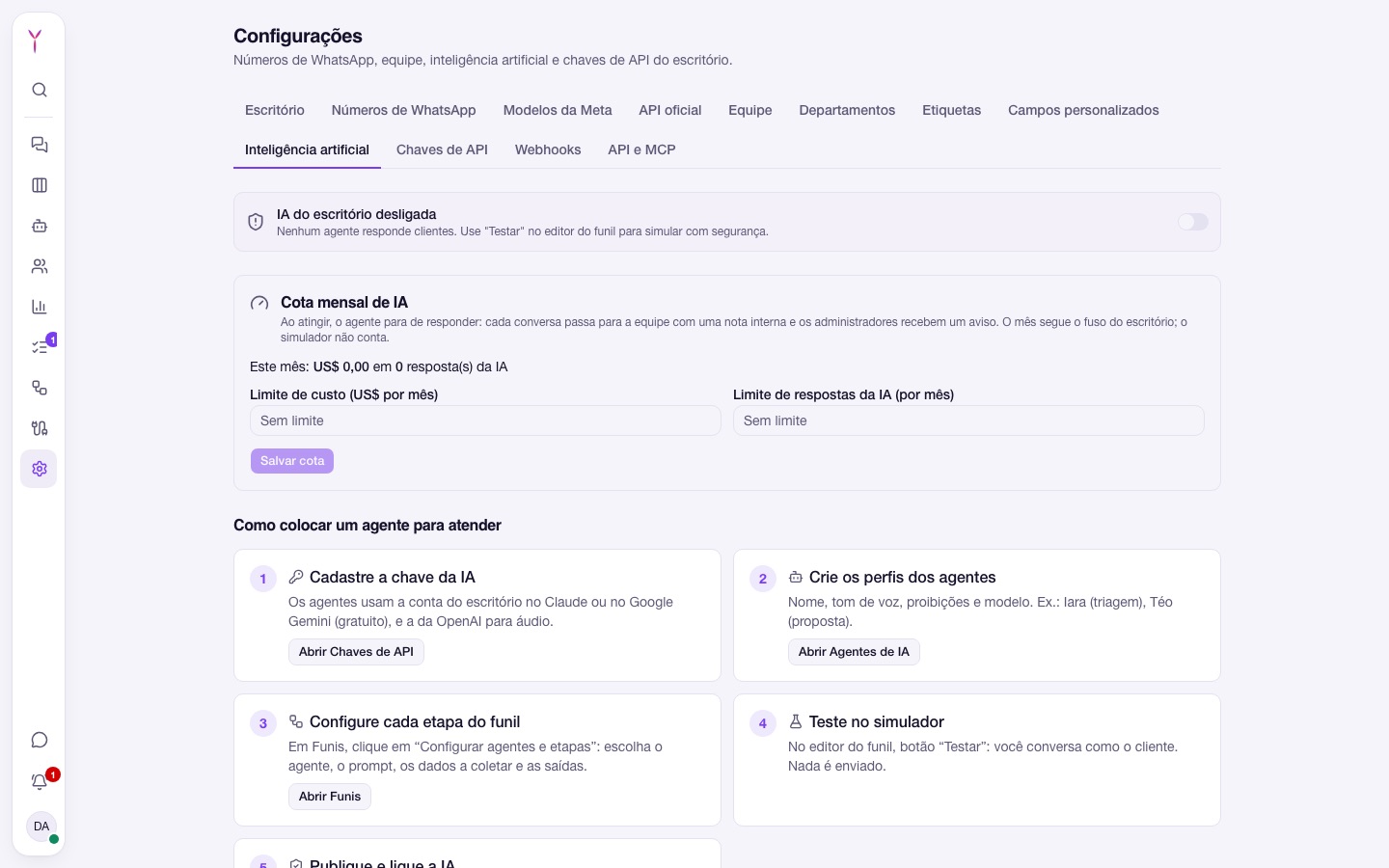1389x868 pixels.
Task: Click Abrir Agentes de IA button
Action: tap(854, 652)
